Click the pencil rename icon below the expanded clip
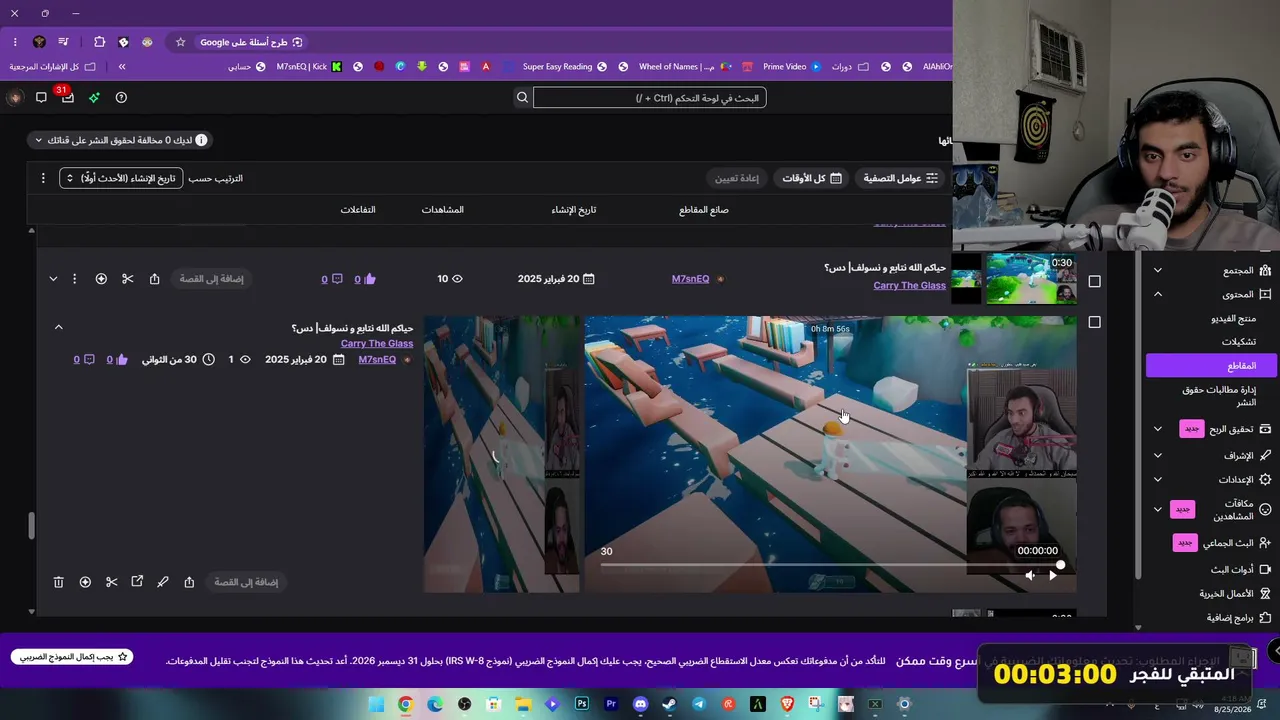This screenshot has height=720, width=1280. [163, 582]
